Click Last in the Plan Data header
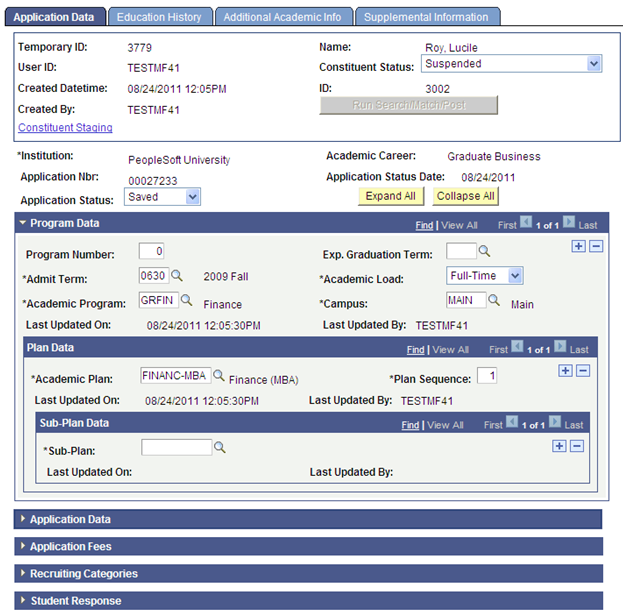This screenshot has height=614, width=623. tap(579, 350)
